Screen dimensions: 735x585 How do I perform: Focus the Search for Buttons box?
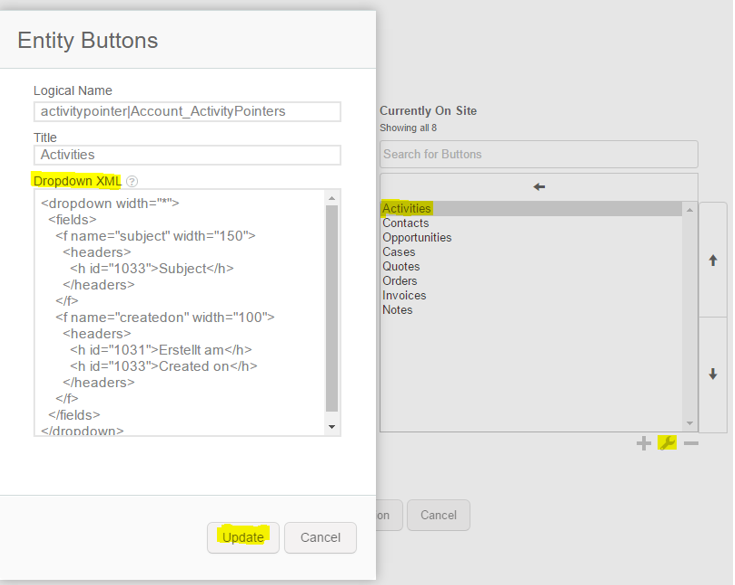coord(538,154)
